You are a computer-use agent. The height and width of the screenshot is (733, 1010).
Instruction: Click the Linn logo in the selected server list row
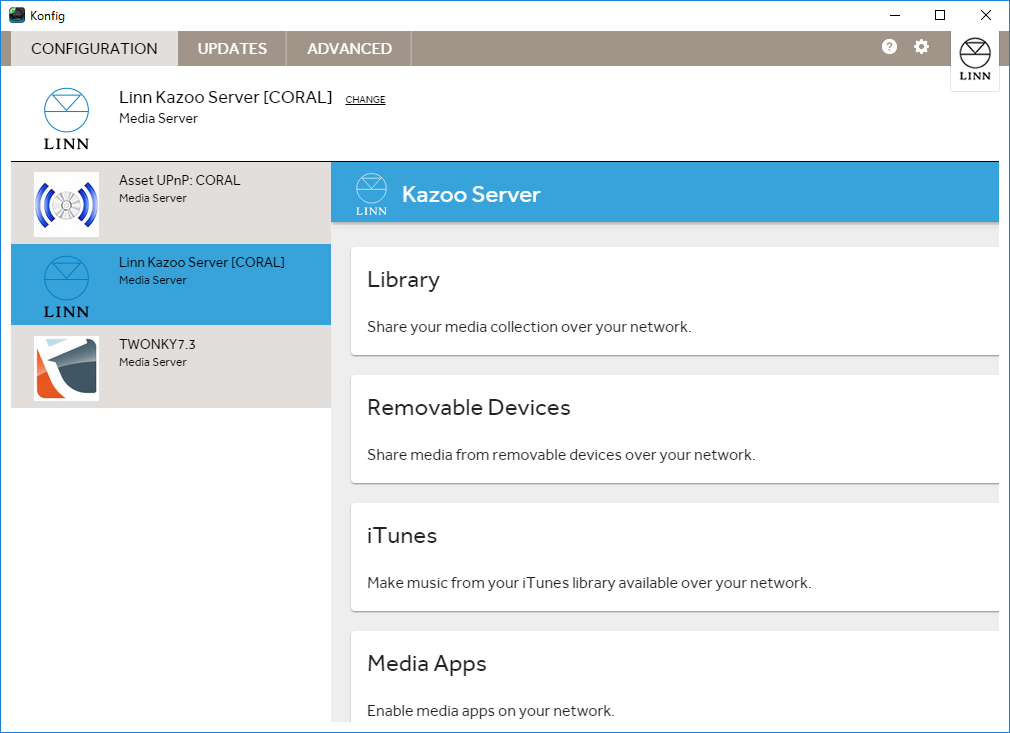[x=66, y=287]
